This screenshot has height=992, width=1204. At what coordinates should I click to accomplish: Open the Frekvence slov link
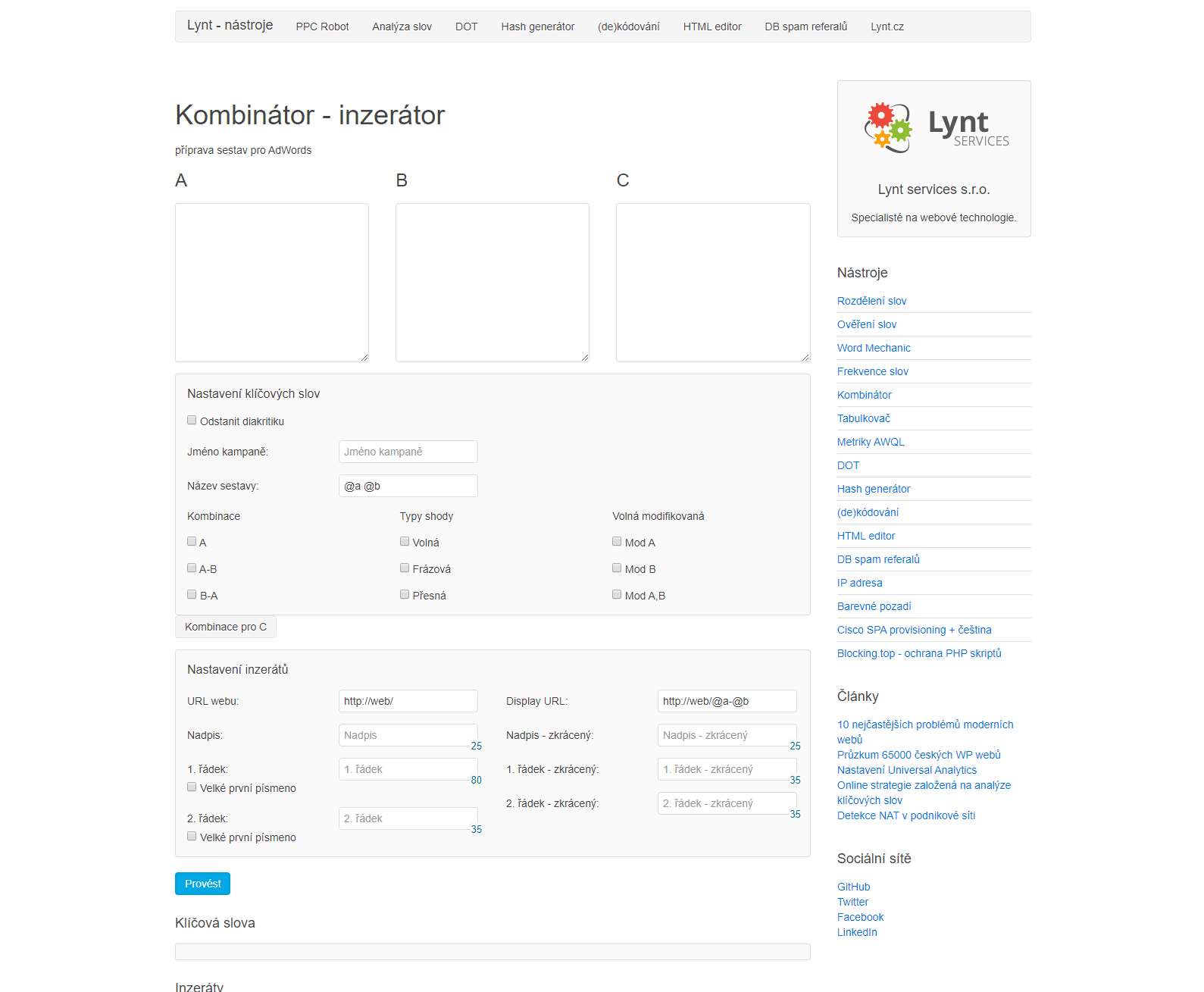click(x=872, y=371)
